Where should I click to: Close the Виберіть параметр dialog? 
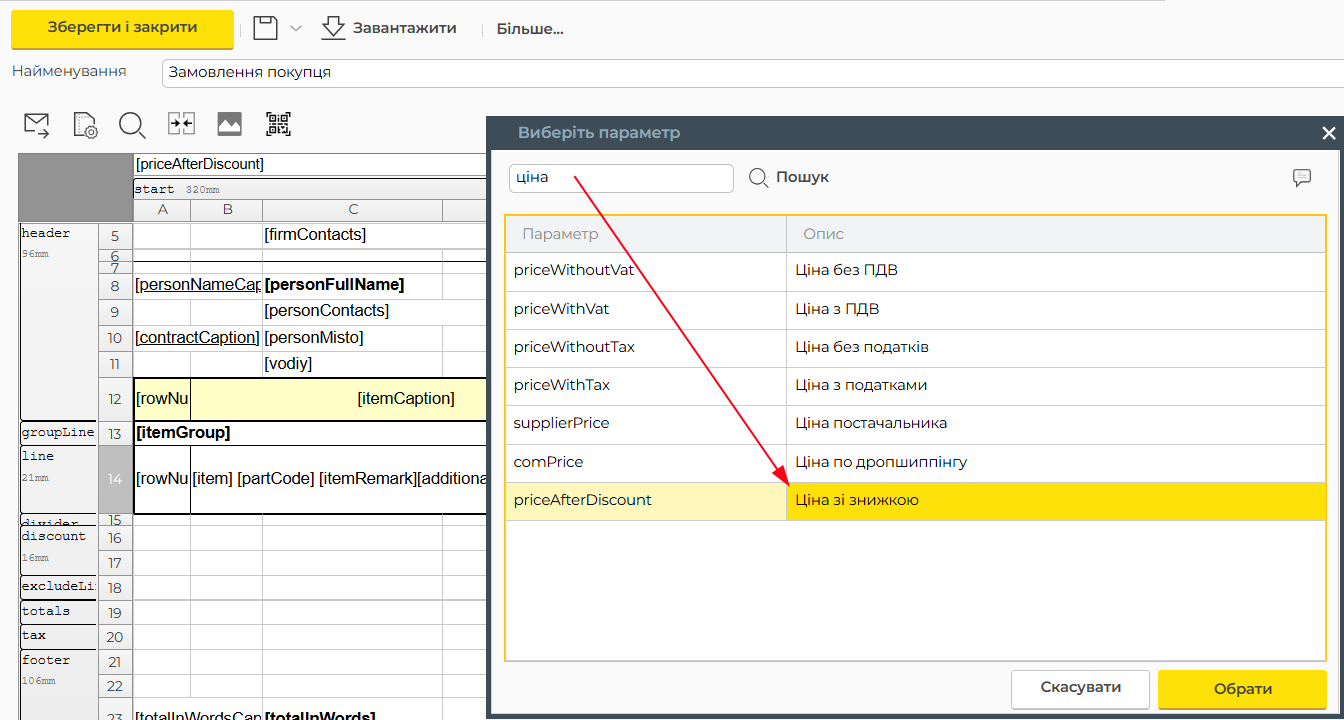pyautogui.click(x=1329, y=133)
